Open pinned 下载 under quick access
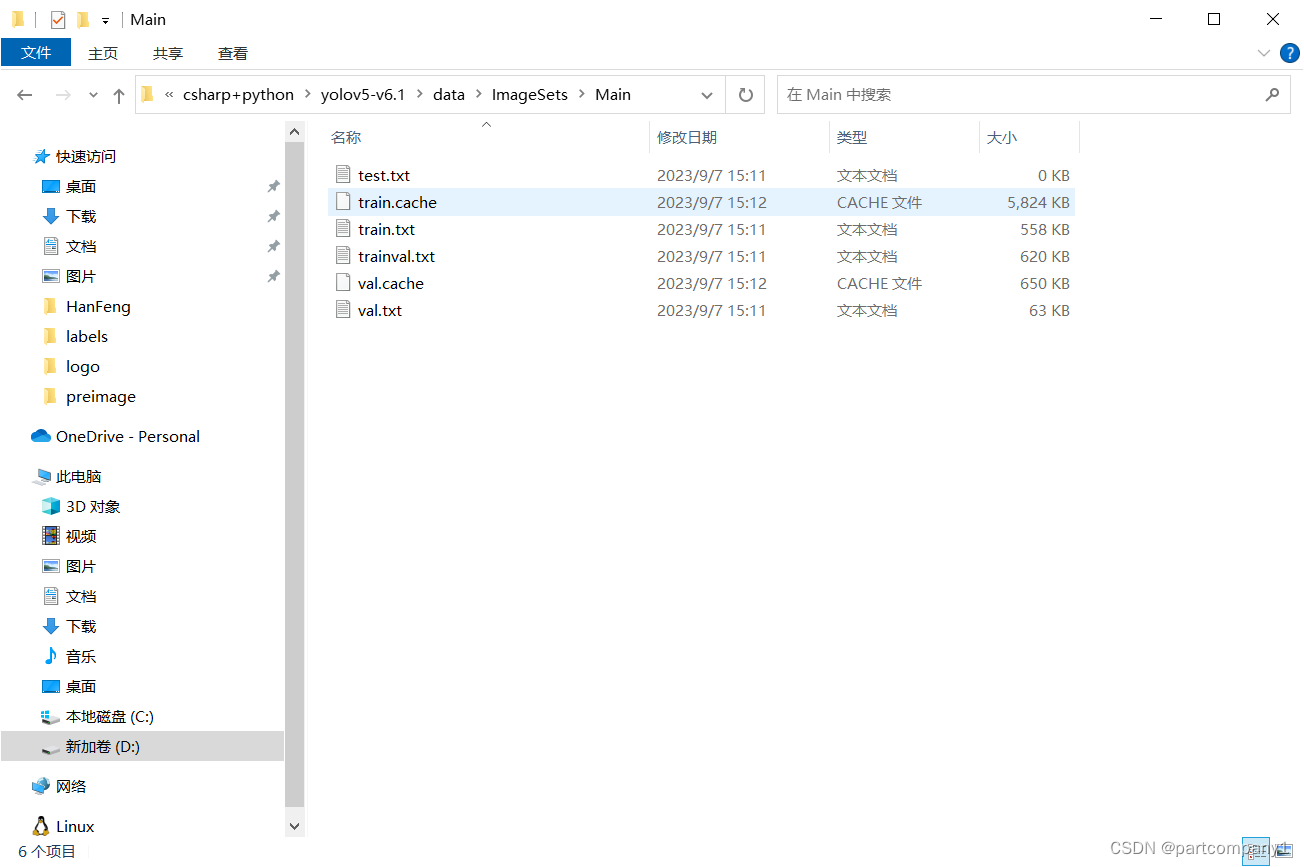Screen dimensions: 1304x867 [x=81, y=216]
